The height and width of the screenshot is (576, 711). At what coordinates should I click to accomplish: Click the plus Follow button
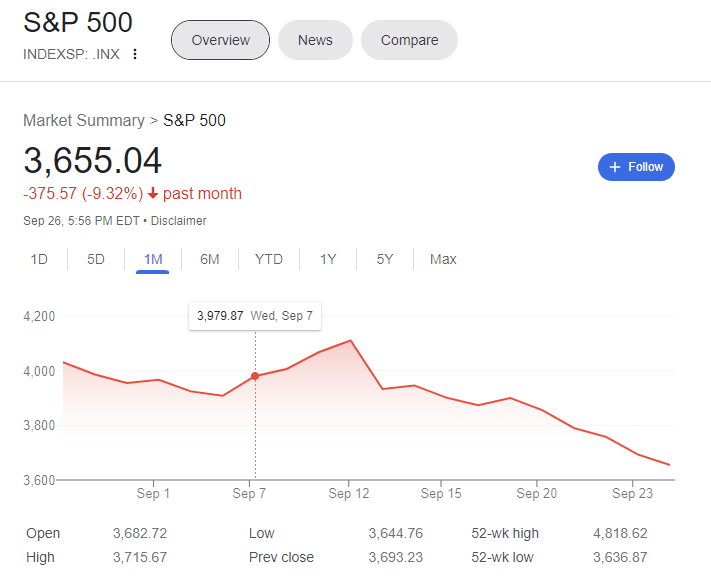[636, 167]
